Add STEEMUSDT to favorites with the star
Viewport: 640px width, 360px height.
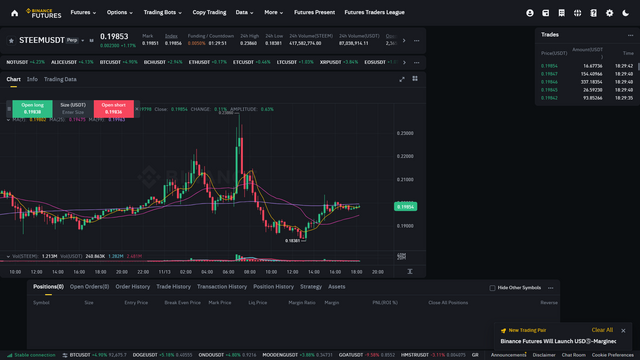[11, 40]
